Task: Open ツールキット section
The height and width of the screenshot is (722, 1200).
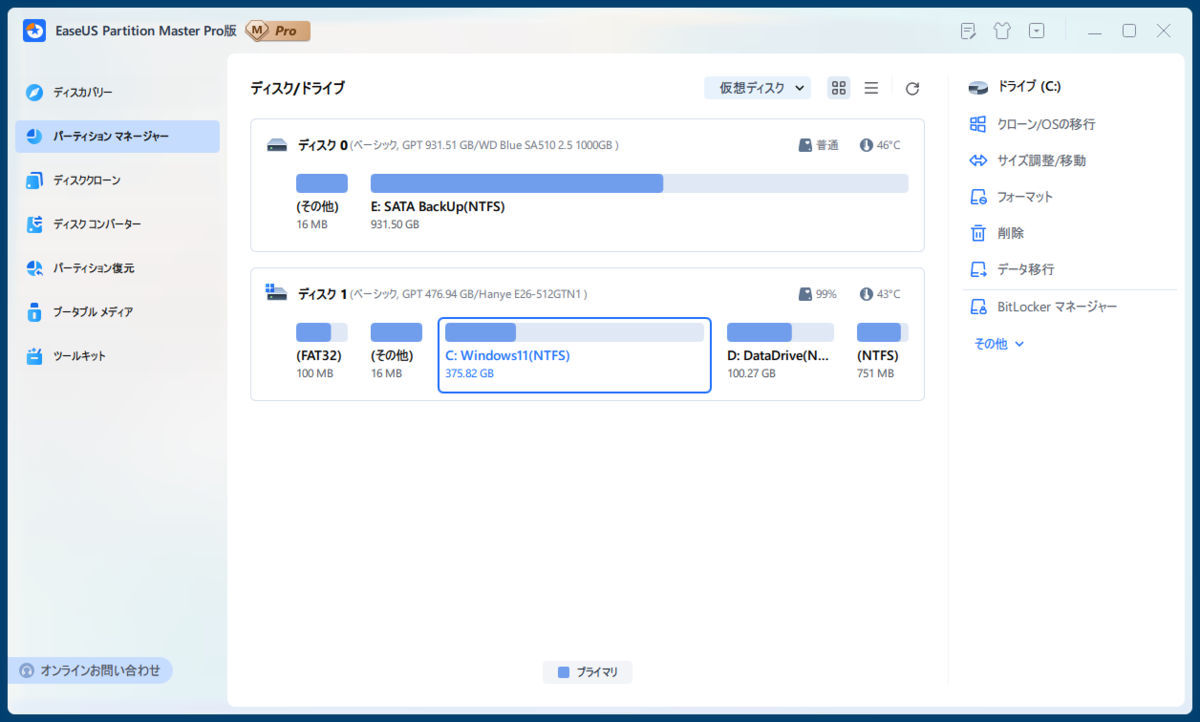Action: (x=117, y=356)
